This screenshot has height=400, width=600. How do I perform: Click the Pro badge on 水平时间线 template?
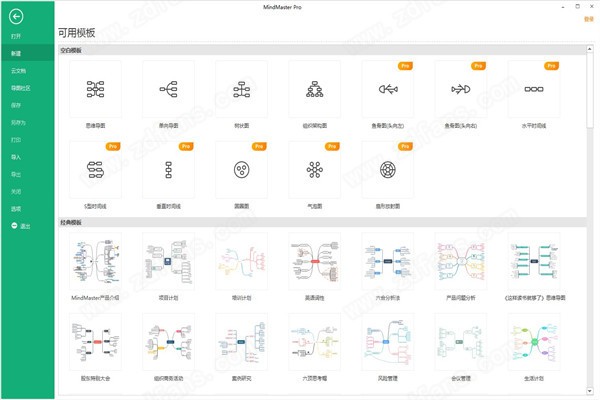point(551,66)
